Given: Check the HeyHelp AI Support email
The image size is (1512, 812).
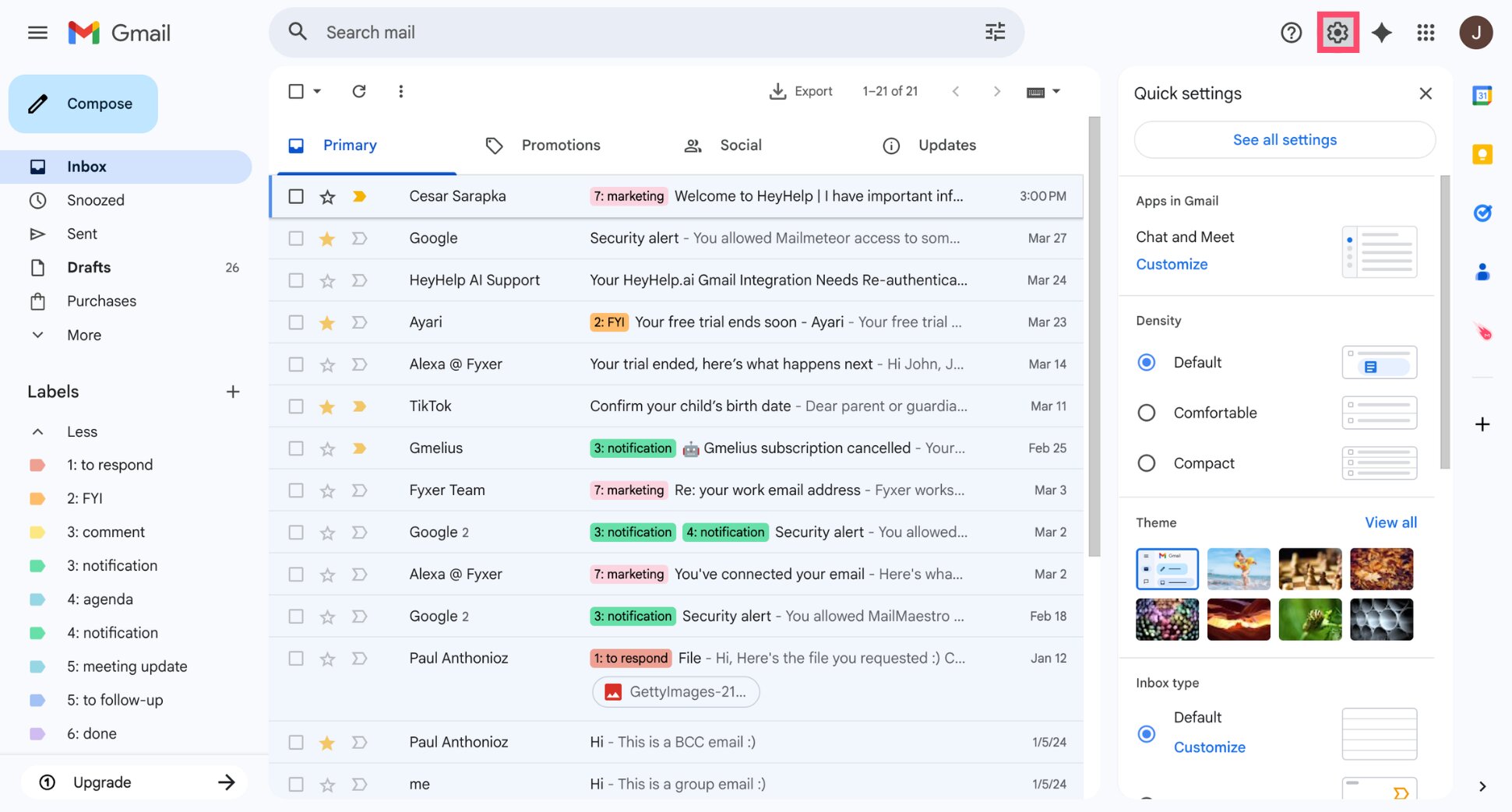Looking at the screenshot, I should coord(296,280).
